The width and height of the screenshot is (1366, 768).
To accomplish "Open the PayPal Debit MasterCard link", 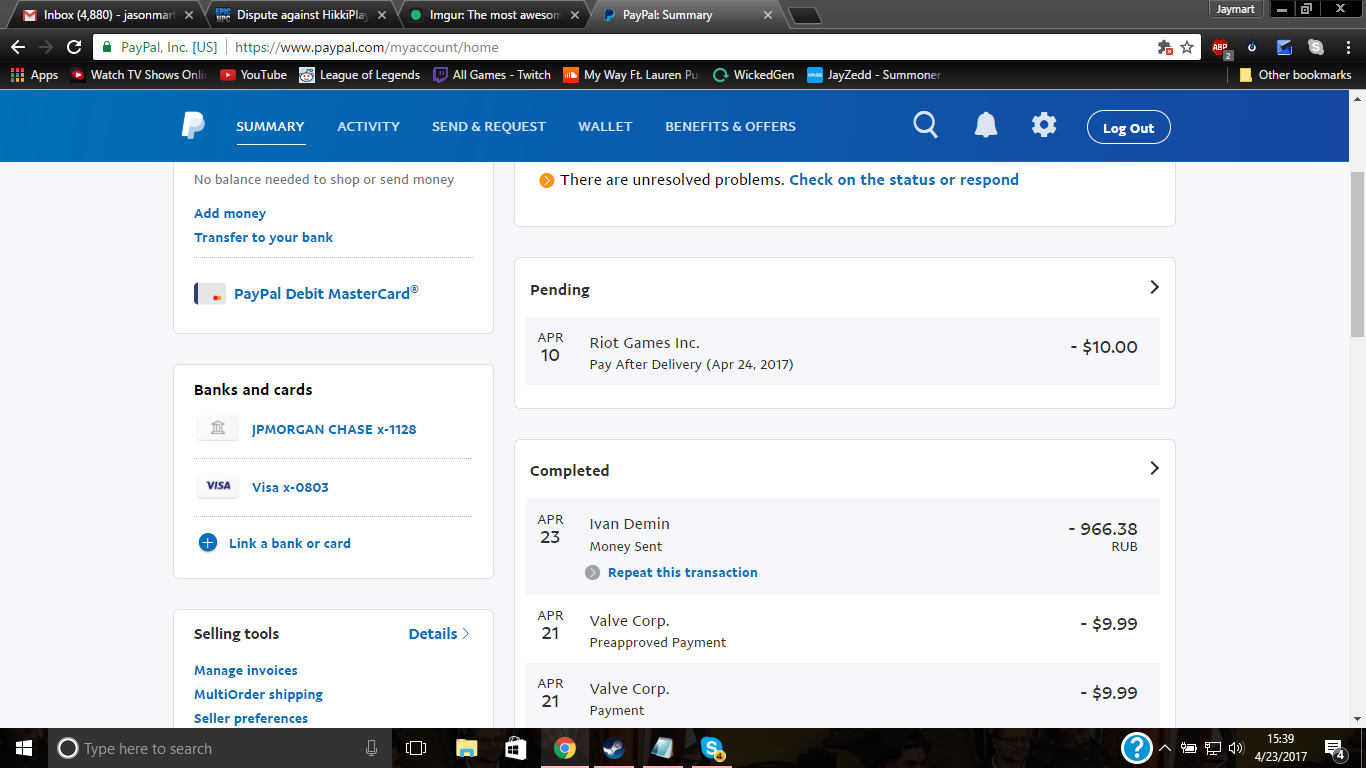I will click(x=326, y=293).
